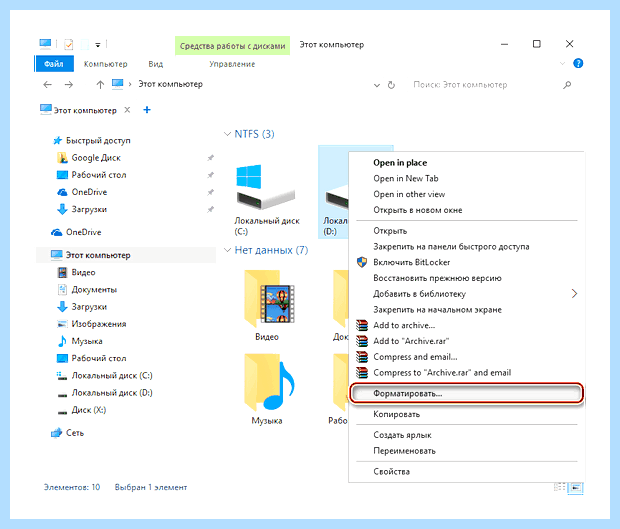
Task: Select Создать ярлык menu entry
Action: tap(402, 435)
